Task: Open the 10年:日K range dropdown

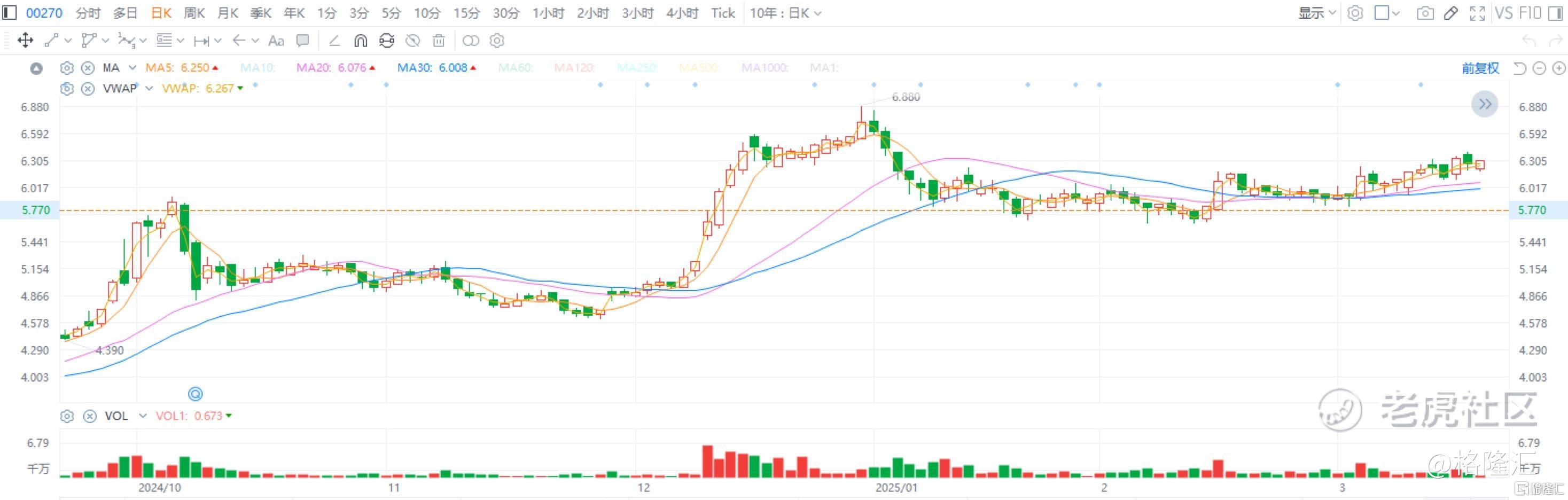Action: pos(785,13)
